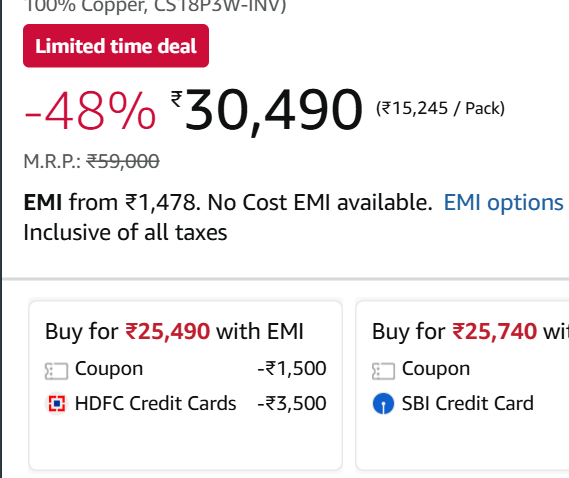This screenshot has width=569, height=478.
Task: Click the SBI bank logo icon
Action: point(383,404)
